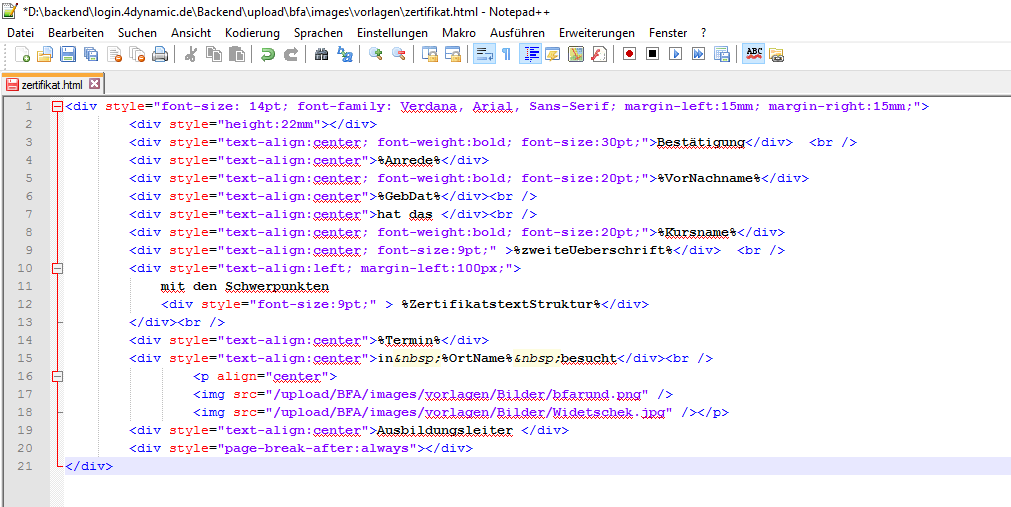Toggle the ABC spell check icon
This screenshot has height=507, width=1011.
click(753, 54)
